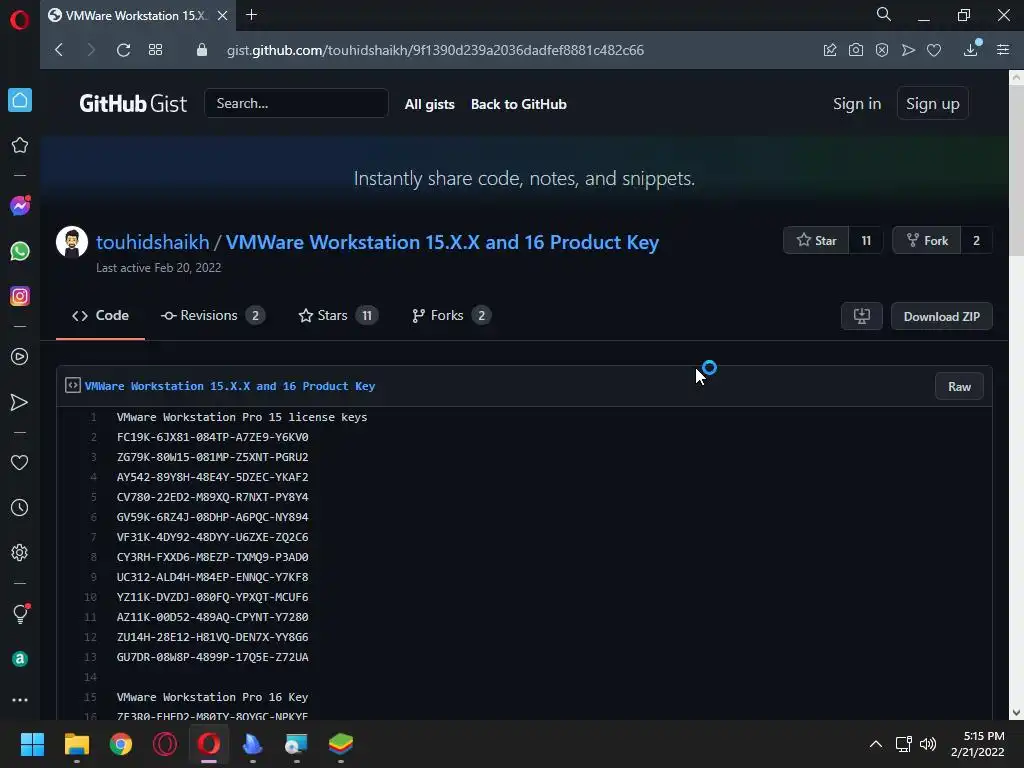Open gist title VMWare Workstation Product Key
This screenshot has width=1024, height=768.
pos(442,242)
